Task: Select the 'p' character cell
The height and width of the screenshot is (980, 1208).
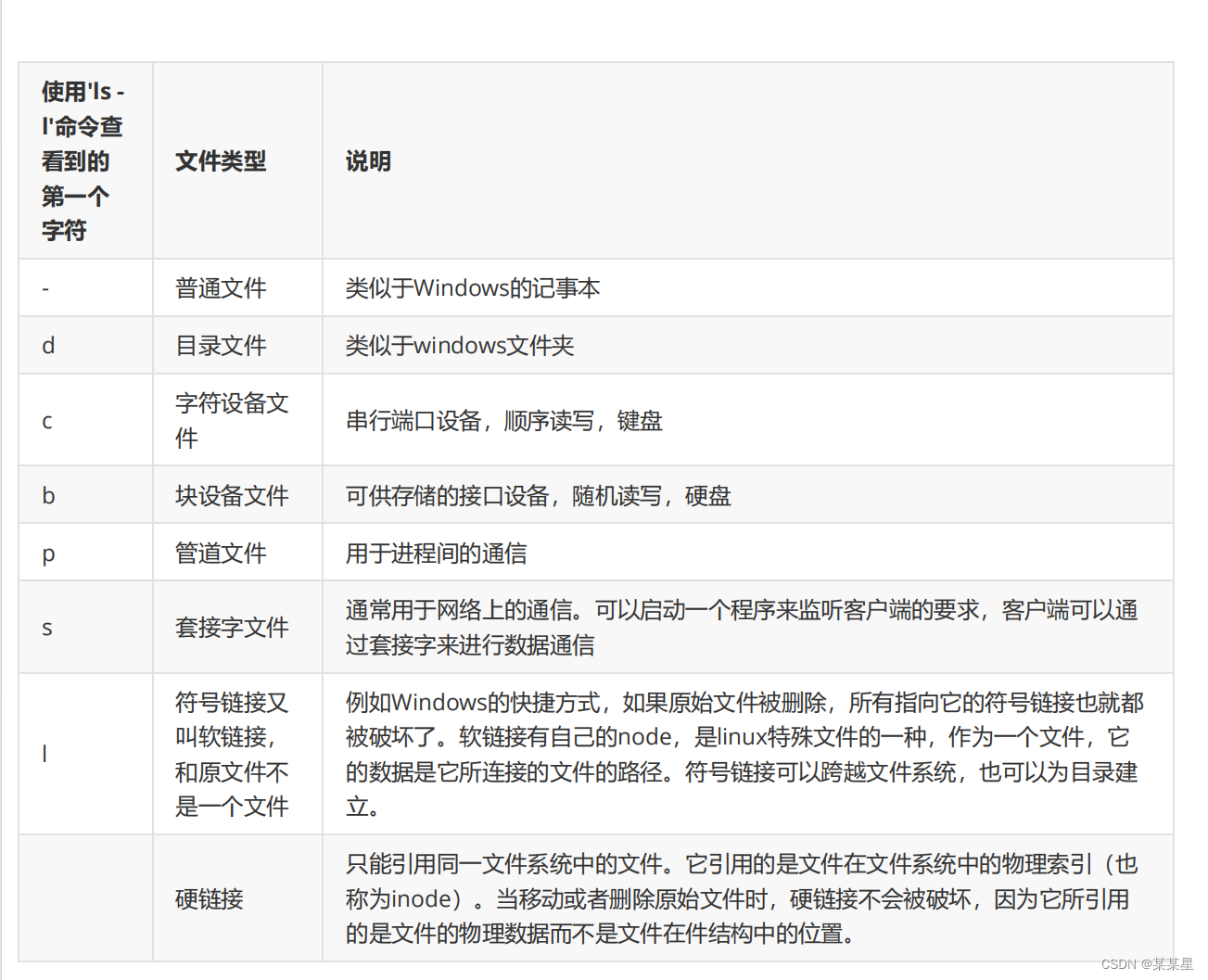Action: (85, 553)
